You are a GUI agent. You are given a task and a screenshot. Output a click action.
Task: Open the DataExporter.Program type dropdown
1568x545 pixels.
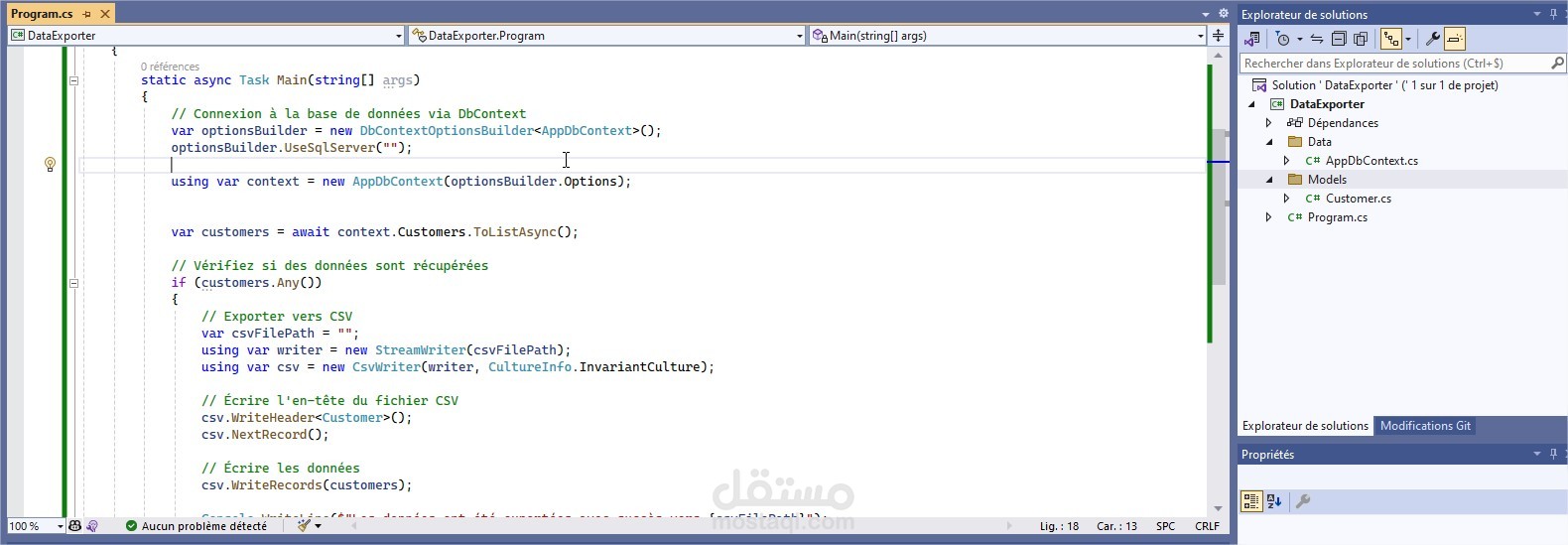coord(800,36)
